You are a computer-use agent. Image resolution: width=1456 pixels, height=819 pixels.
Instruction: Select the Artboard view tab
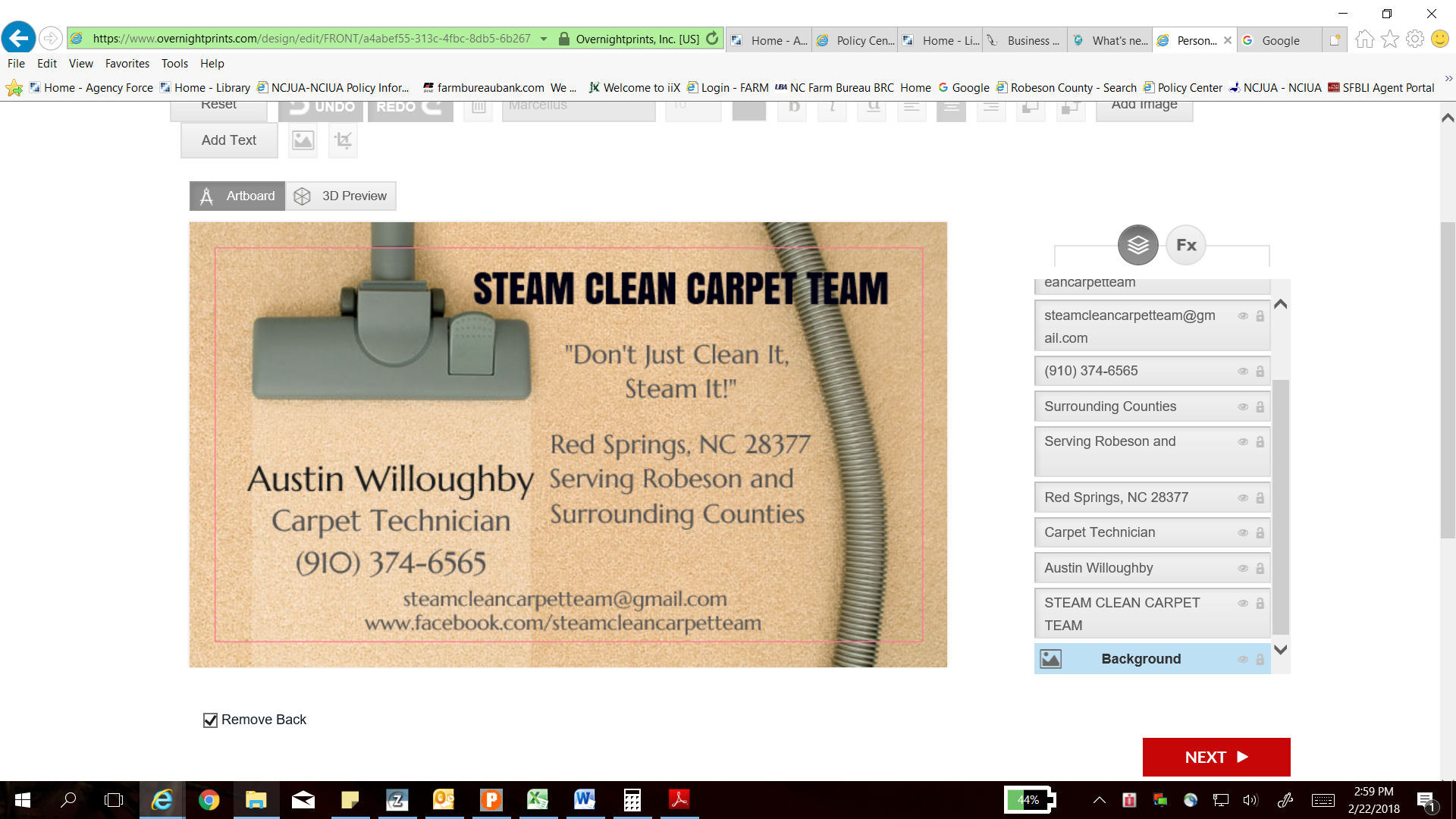(x=237, y=196)
